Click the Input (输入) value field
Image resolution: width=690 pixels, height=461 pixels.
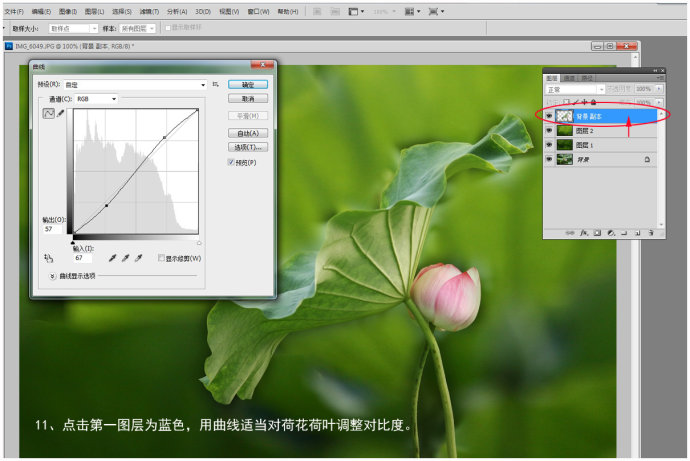82,258
